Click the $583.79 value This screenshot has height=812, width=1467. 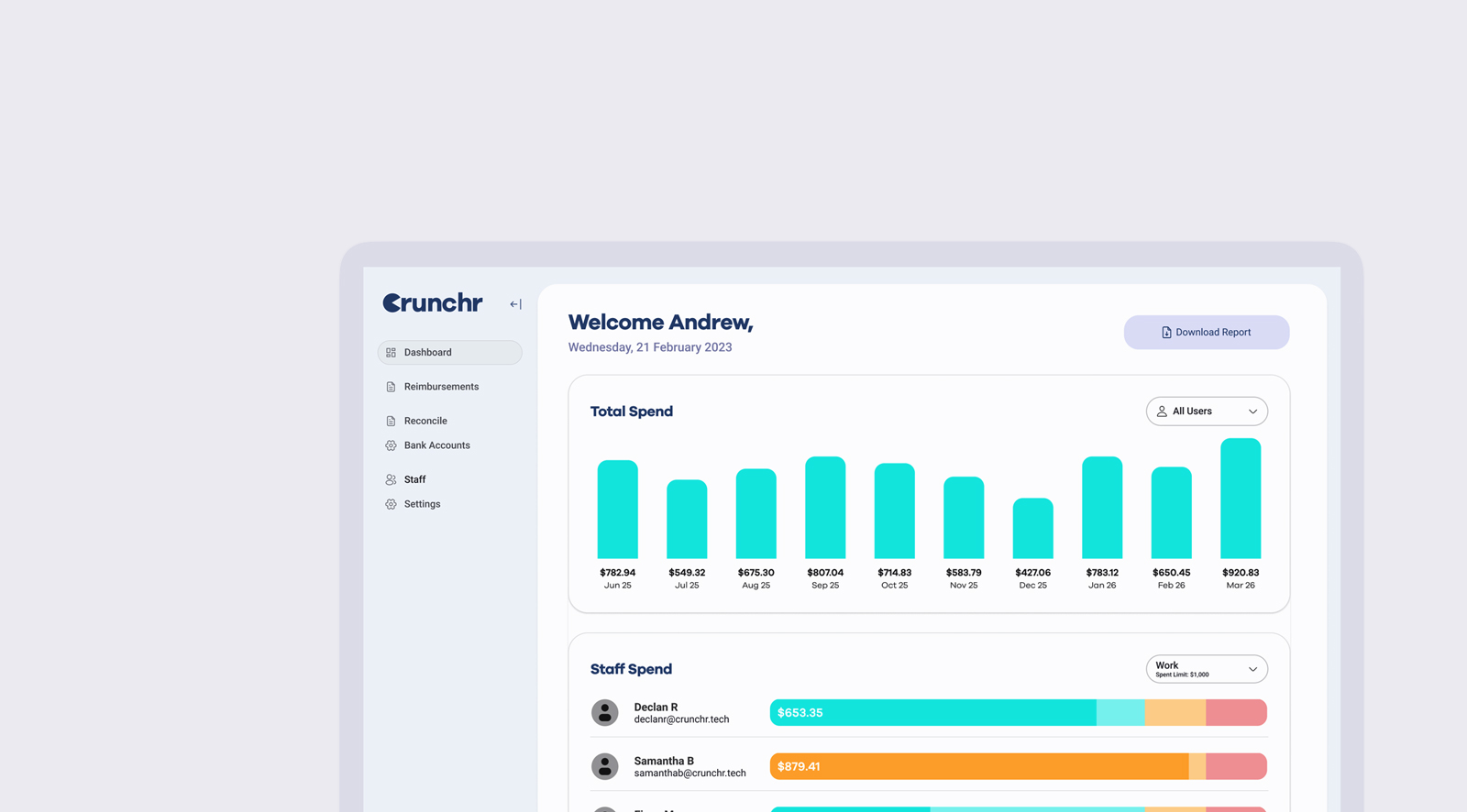pyautogui.click(x=964, y=573)
